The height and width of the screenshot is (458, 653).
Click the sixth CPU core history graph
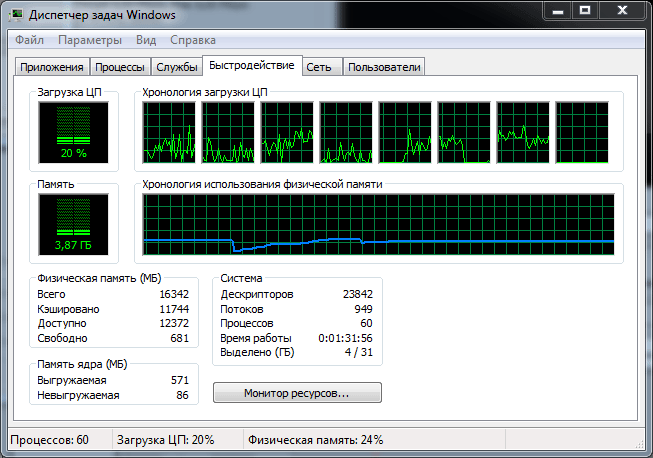(x=464, y=132)
